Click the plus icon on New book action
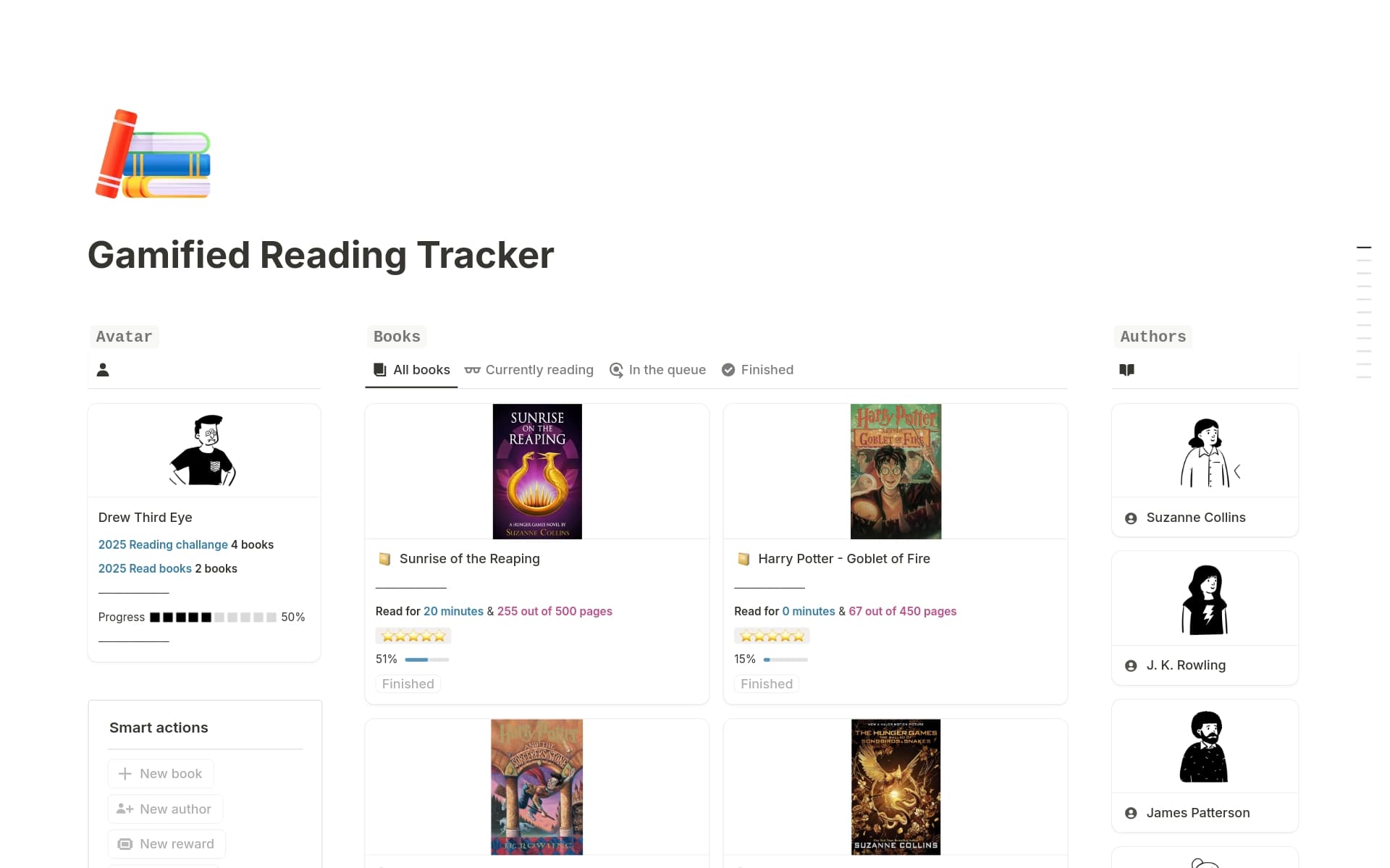Image resolution: width=1390 pixels, height=868 pixels. tap(126, 773)
